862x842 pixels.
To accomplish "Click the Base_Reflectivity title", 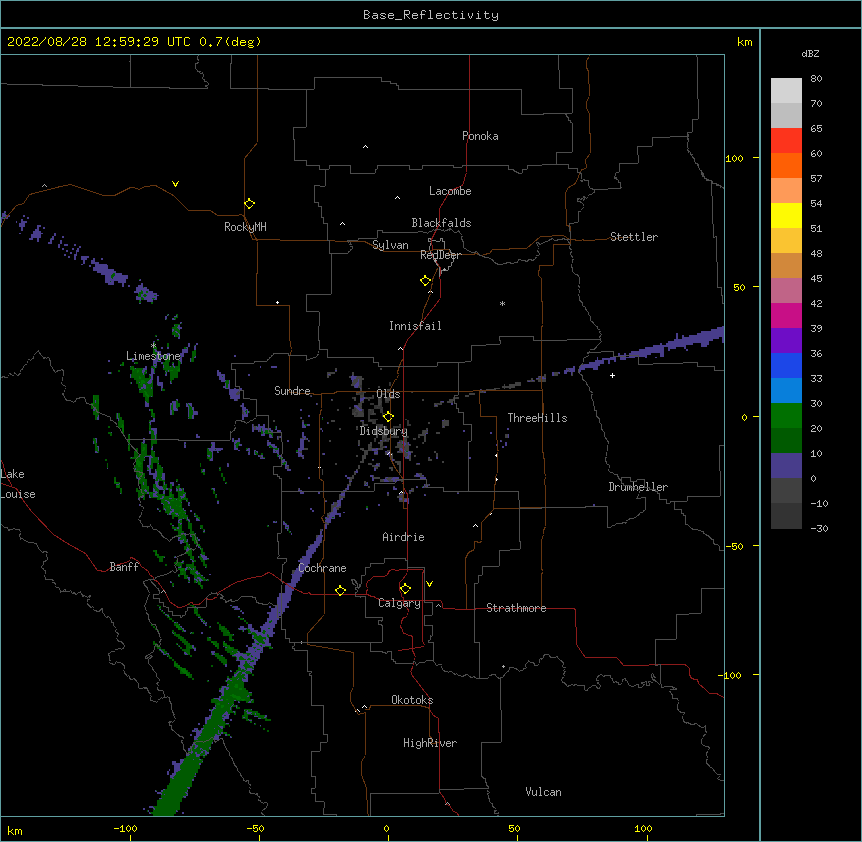I will (x=431, y=15).
